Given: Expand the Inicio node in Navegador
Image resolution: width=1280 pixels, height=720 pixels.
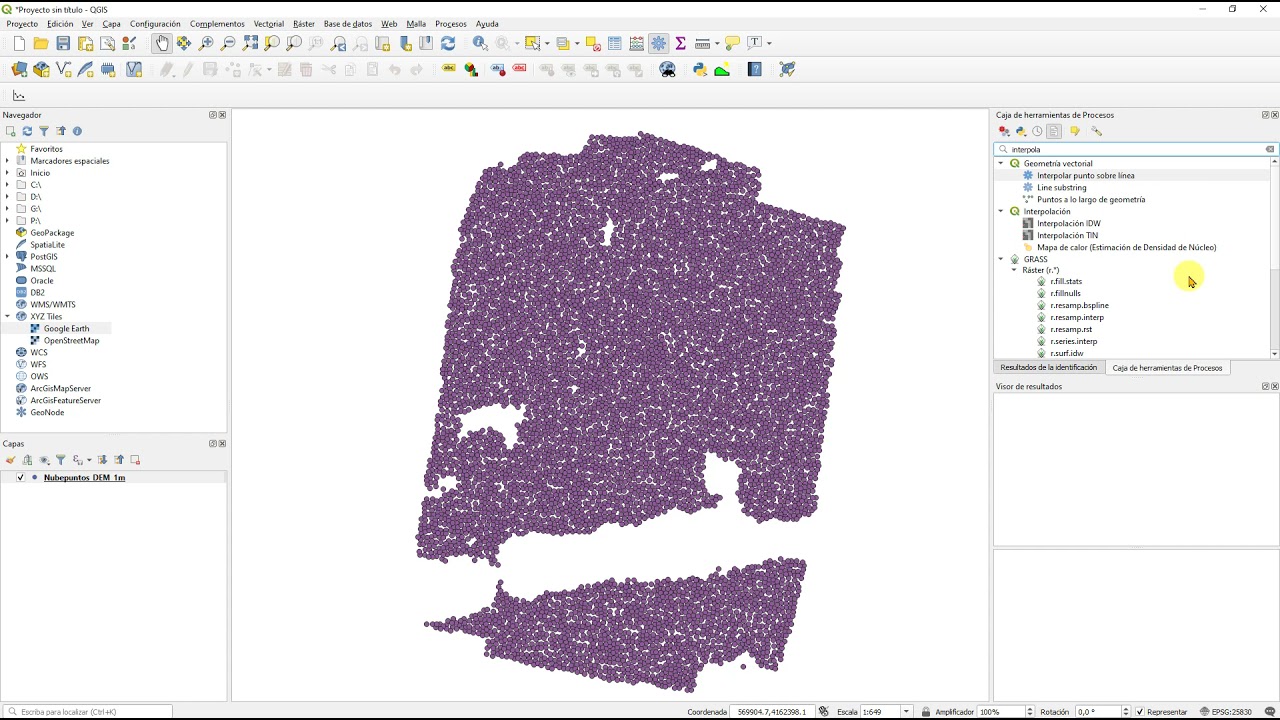Looking at the screenshot, I should pyautogui.click(x=7, y=173).
